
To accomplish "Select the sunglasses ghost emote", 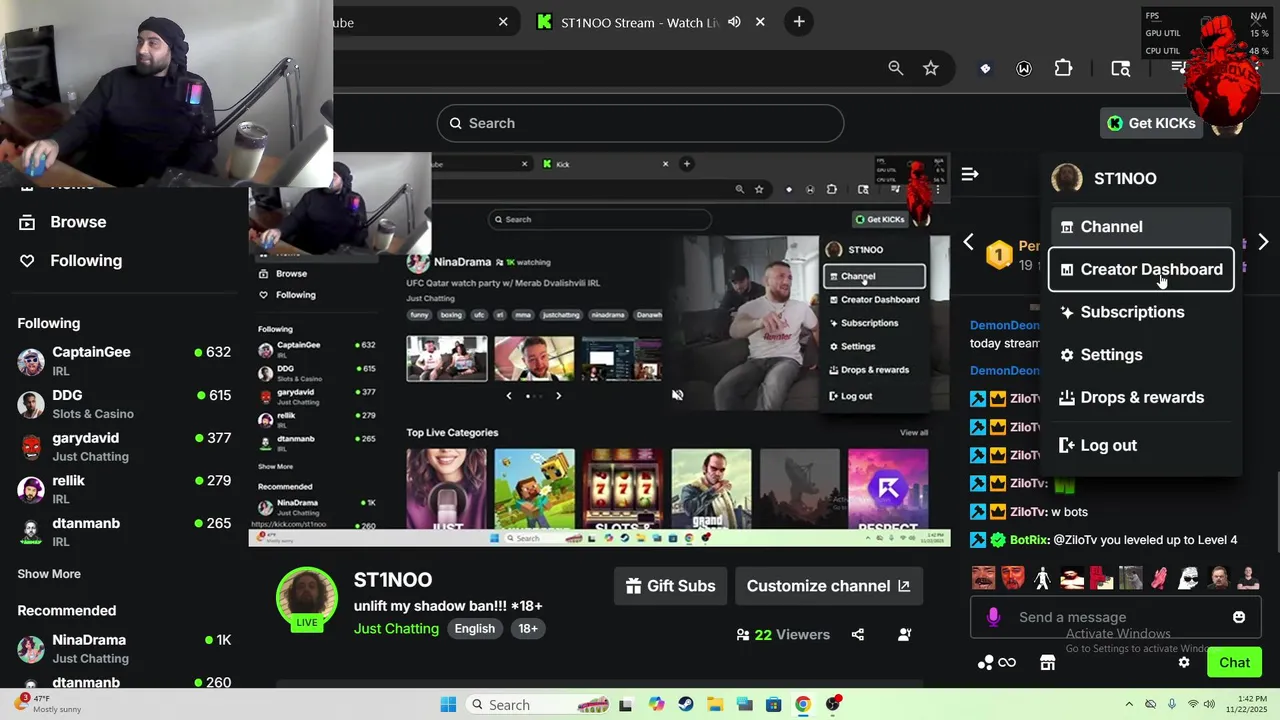I will (x=1189, y=578).
